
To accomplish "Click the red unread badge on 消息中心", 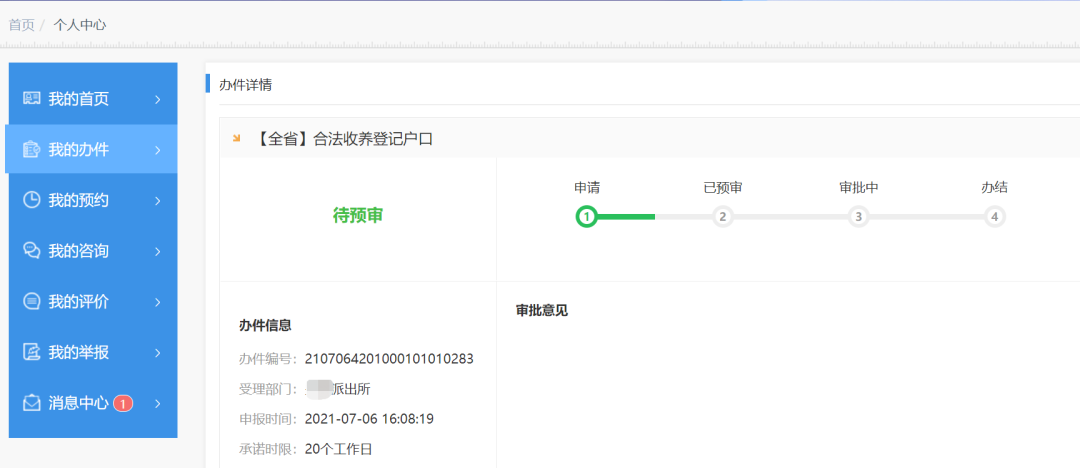I will (123, 404).
